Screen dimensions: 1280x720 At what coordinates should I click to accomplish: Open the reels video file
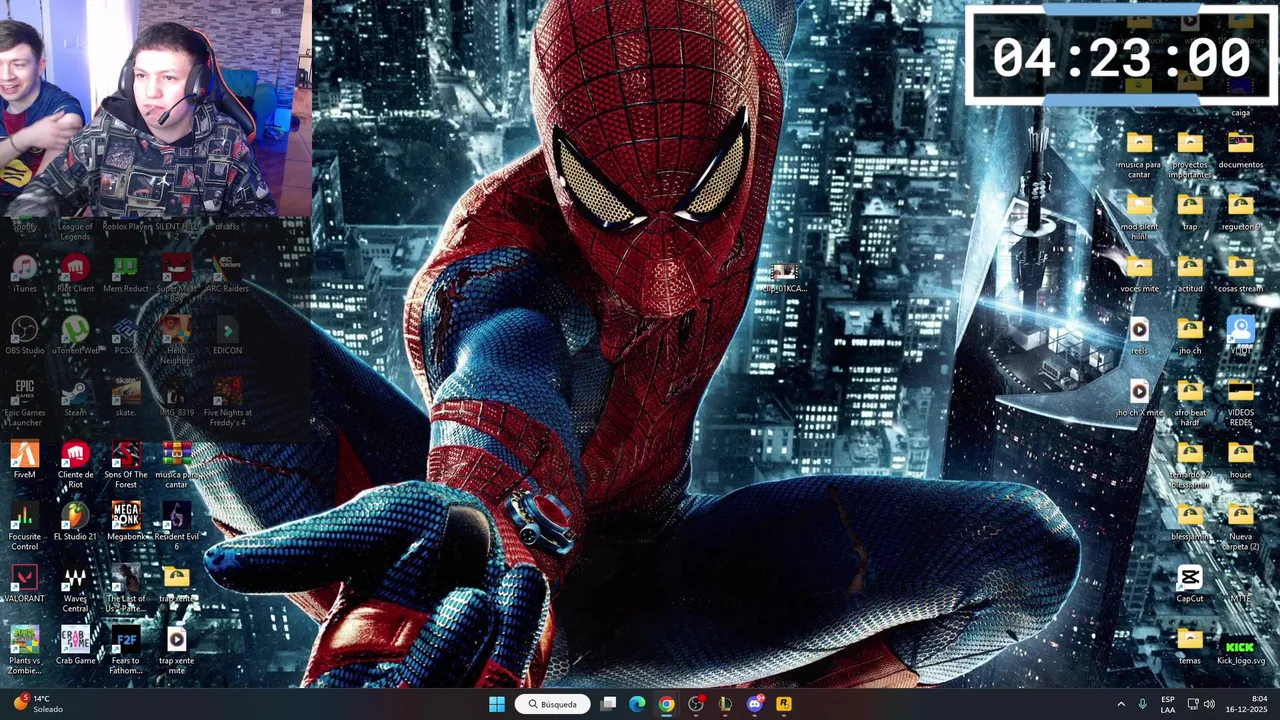click(x=1139, y=336)
